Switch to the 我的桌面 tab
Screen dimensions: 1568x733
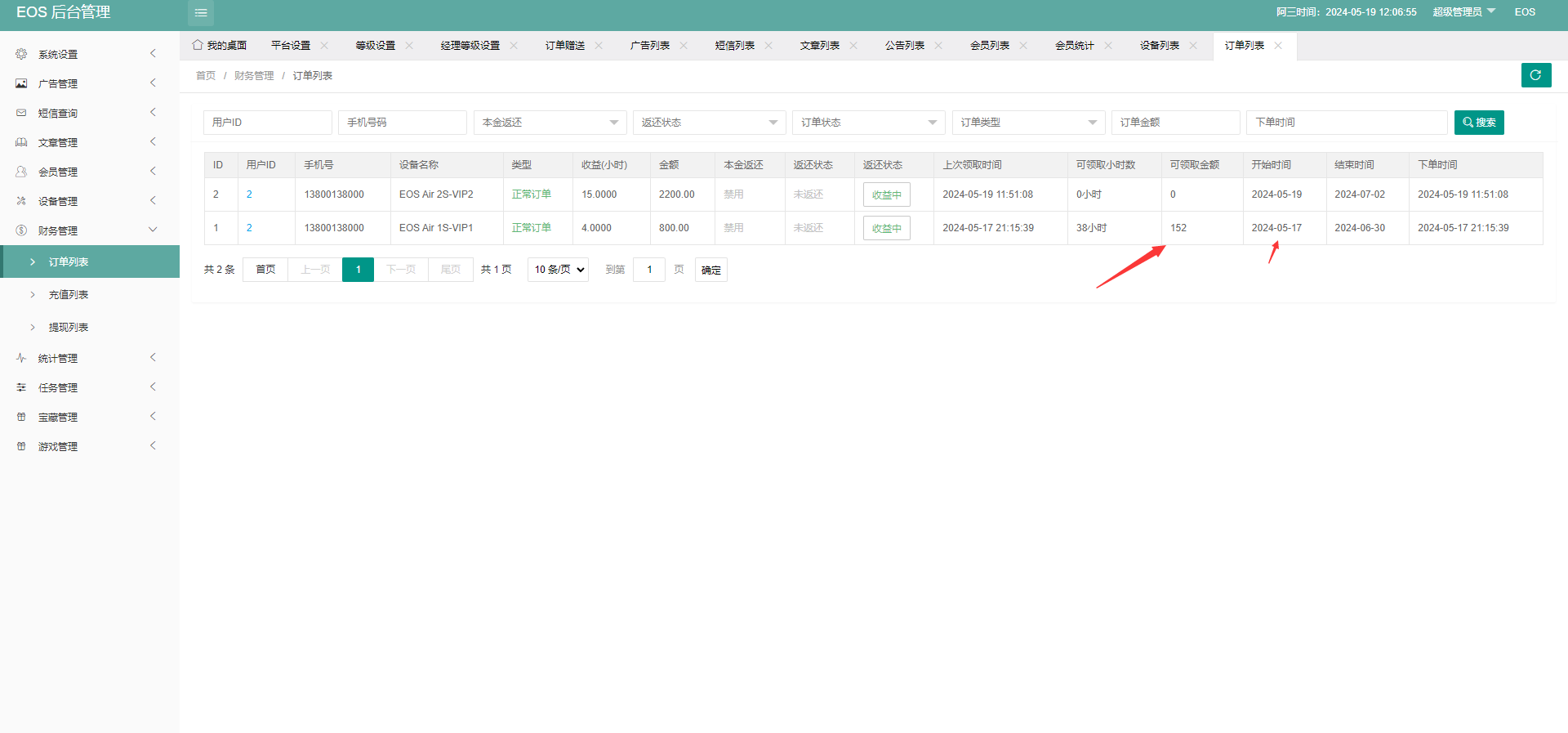point(220,46)
